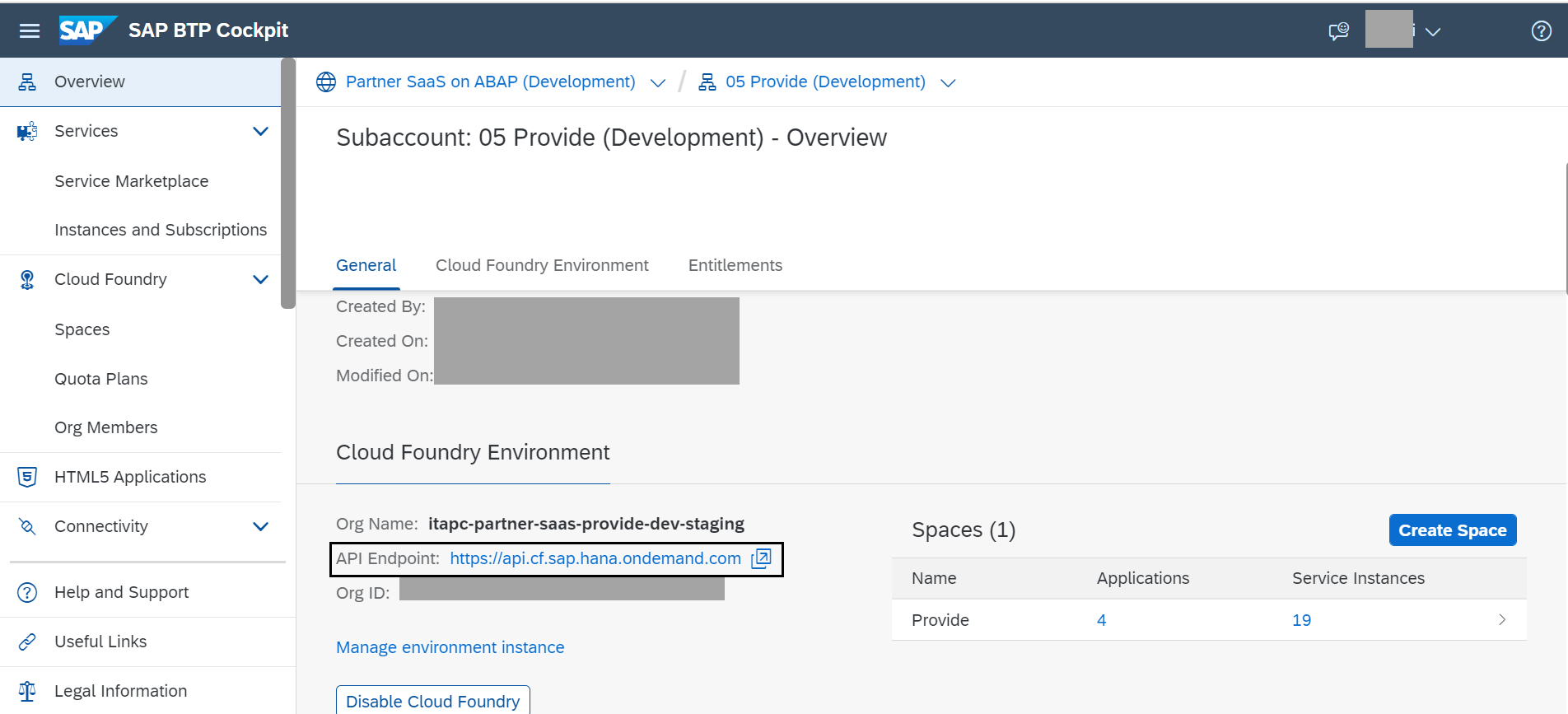
Task: Click the Connectivity plug icon
Action: [27, 526]
